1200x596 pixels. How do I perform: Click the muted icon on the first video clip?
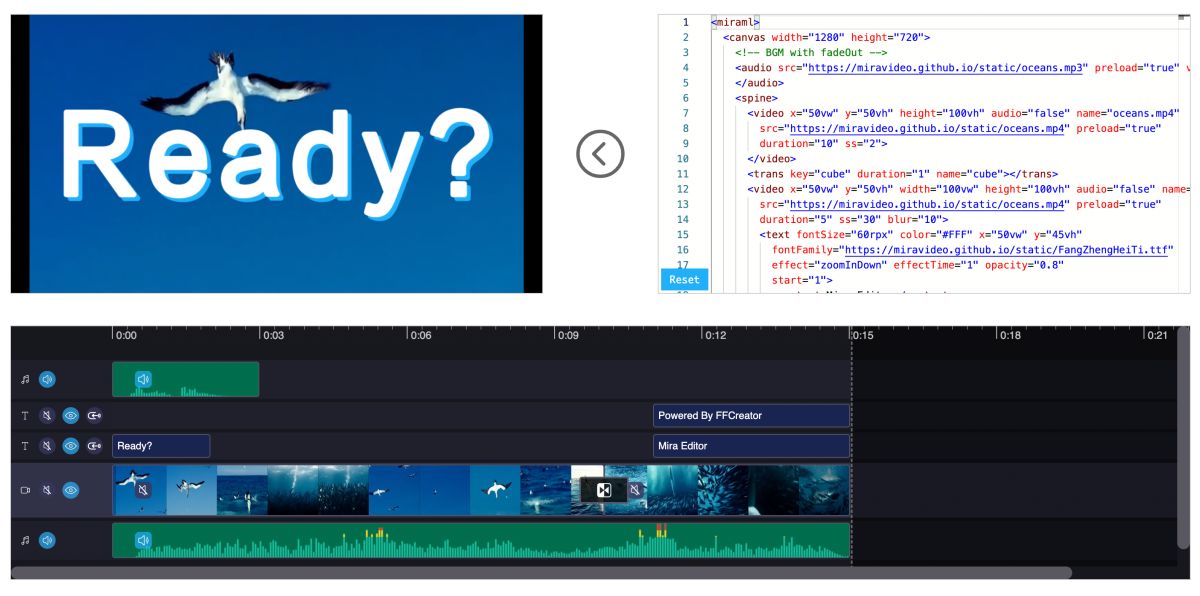tap(143, 490)
